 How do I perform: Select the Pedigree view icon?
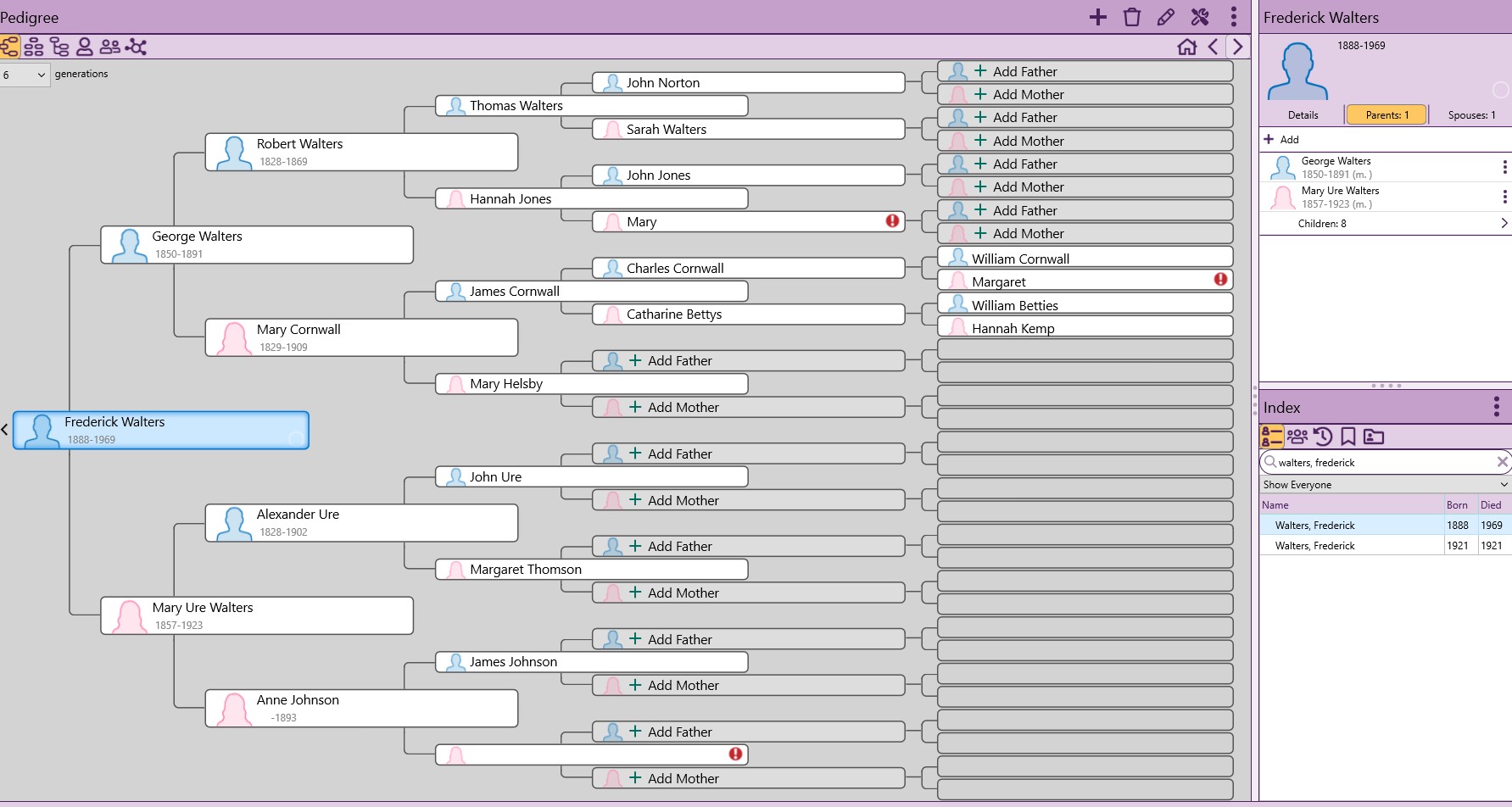click(9, 47)
